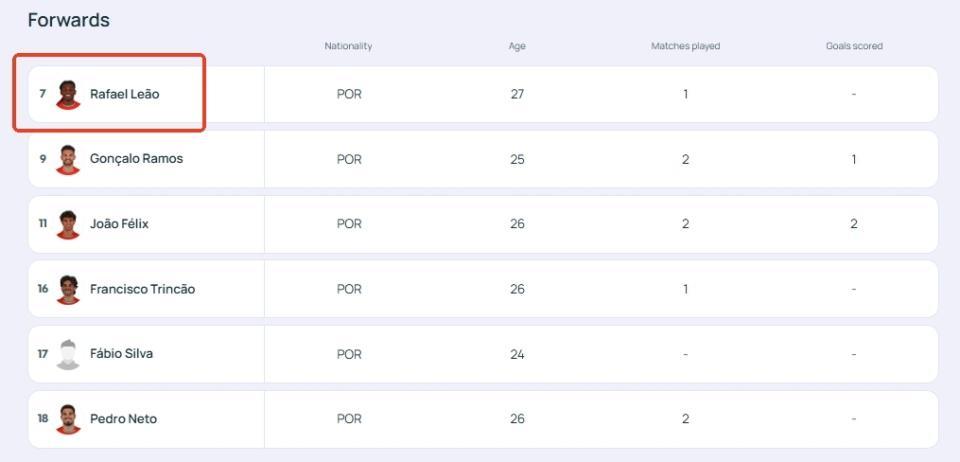Click the Goals scored column header

[x=854, y=46]
